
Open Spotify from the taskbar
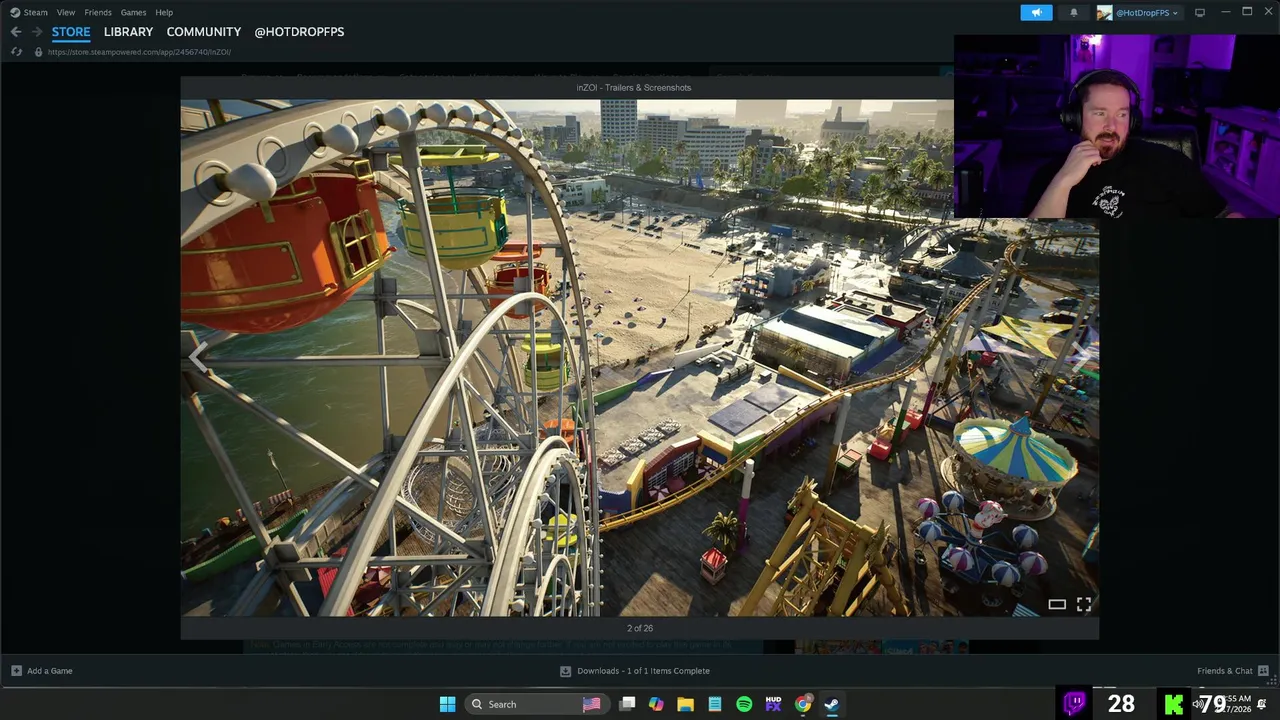tap(744, 704)
